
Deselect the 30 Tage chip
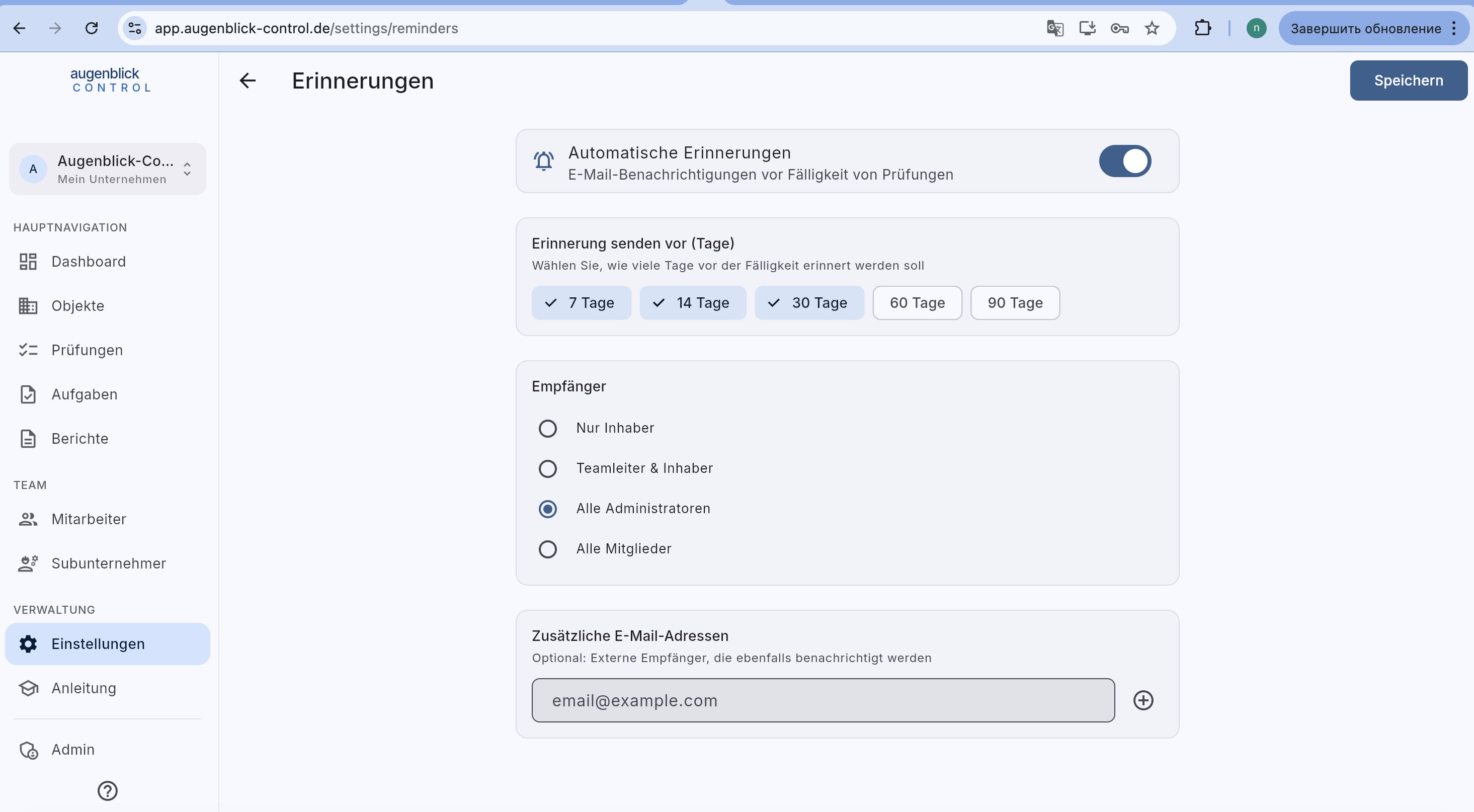point(809,303)
